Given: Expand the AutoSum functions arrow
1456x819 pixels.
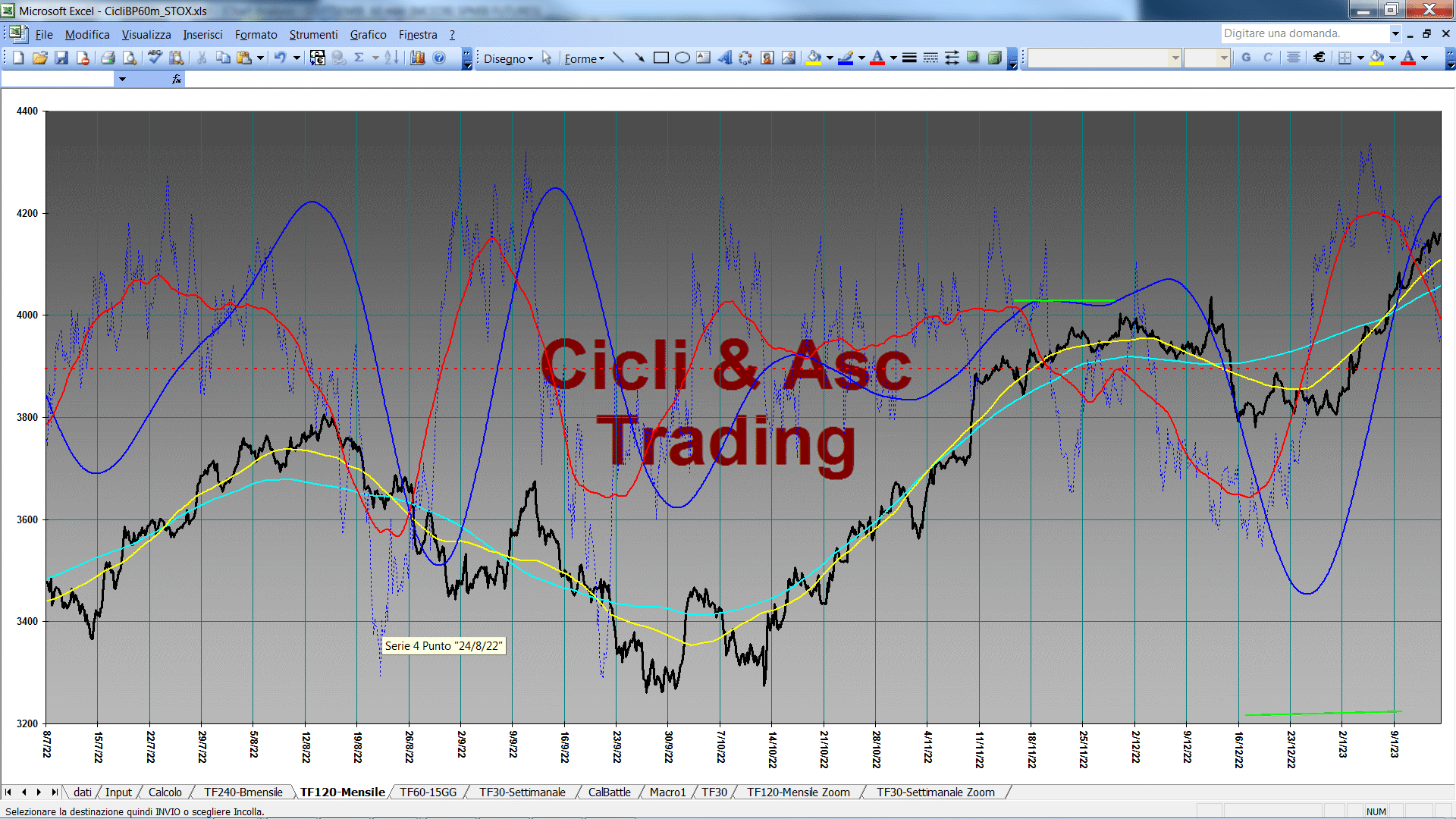Looking at the screenshot, I should [375, 58].
